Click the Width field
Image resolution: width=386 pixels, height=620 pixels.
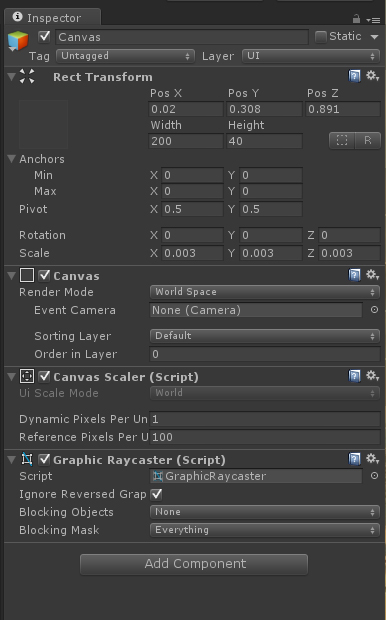point(186,141)
